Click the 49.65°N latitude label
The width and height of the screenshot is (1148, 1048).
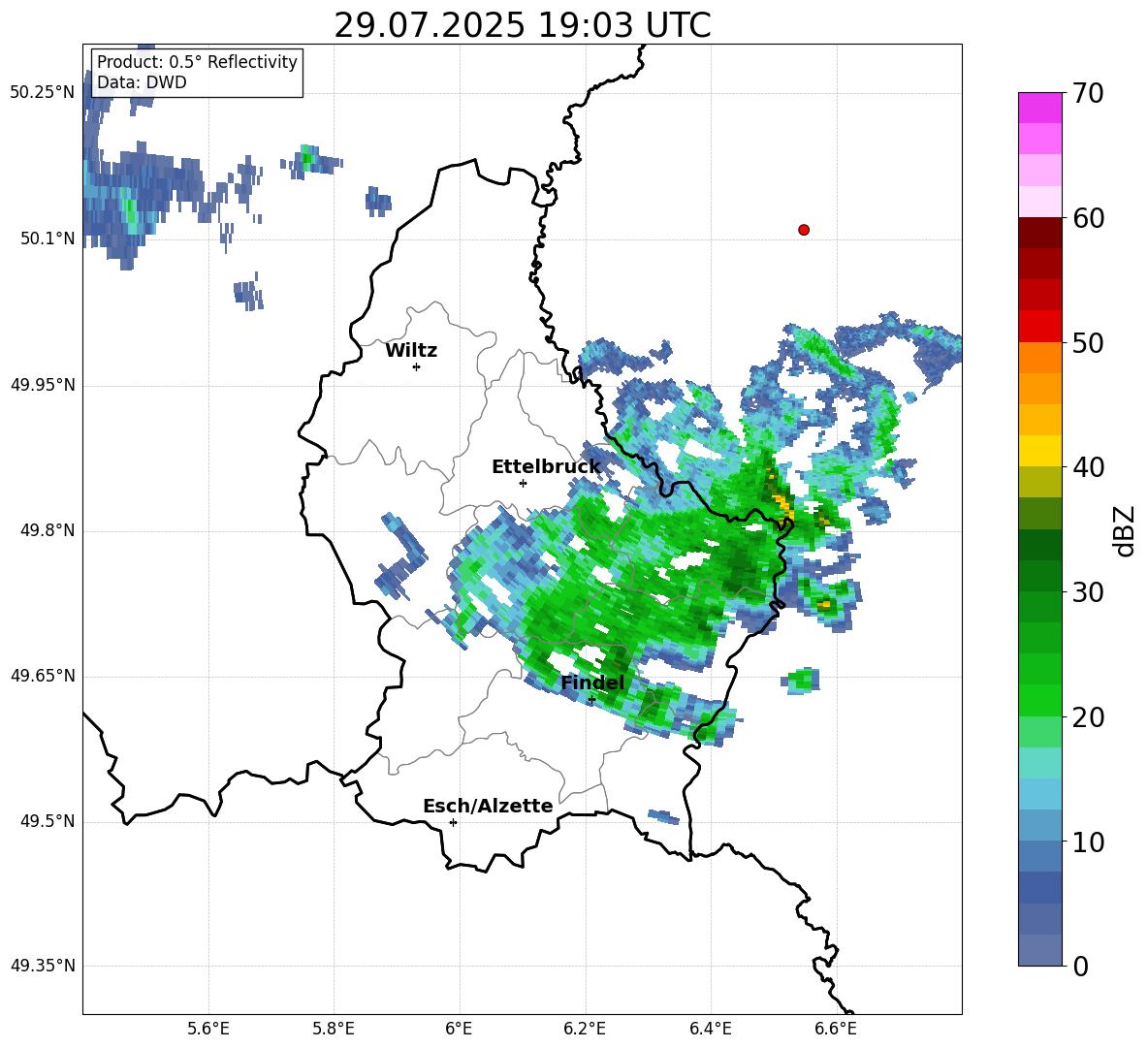click(43, 676)
